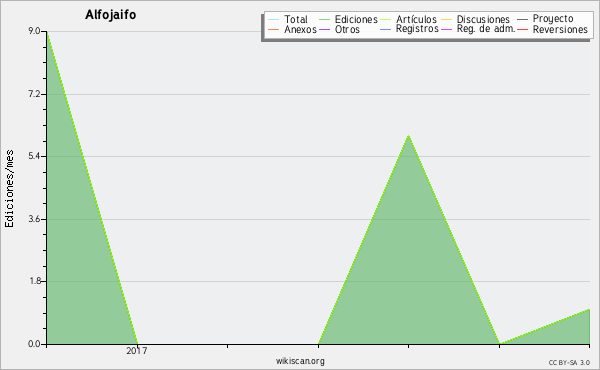
Task: Click the 1.8 y-axis value
Action: (34, 281)
